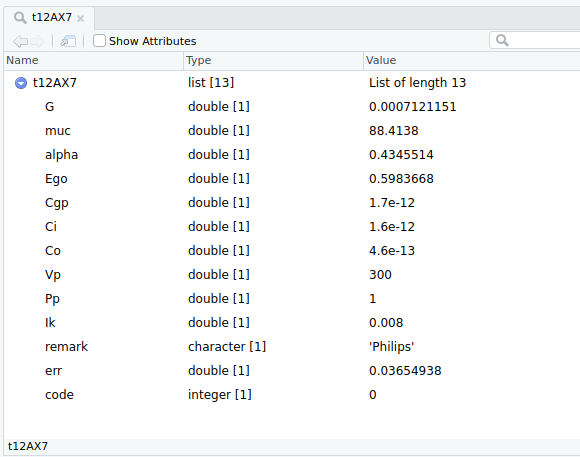Click the value 0.5983668
The width and height of the screenshot is (580, 457).
(401, 179)
